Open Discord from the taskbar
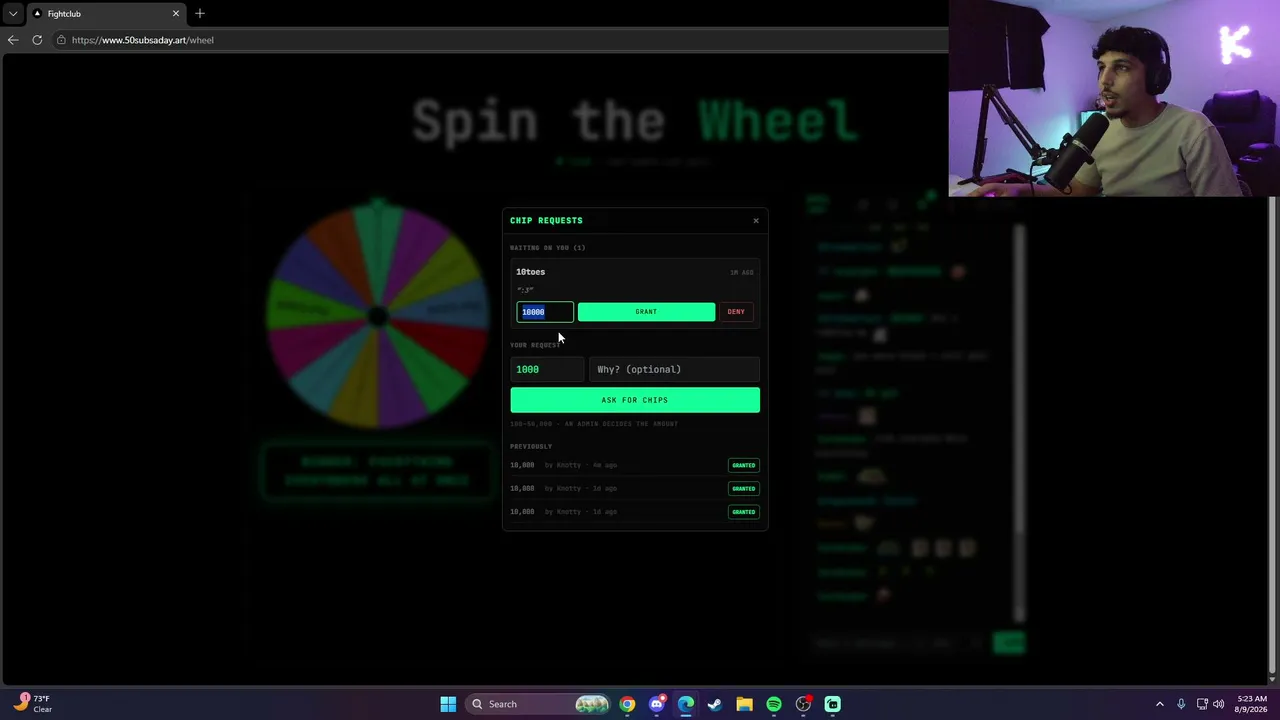The height and width of the screenshot is (720, 1280). pyautogui.click(x=657, y=704)
